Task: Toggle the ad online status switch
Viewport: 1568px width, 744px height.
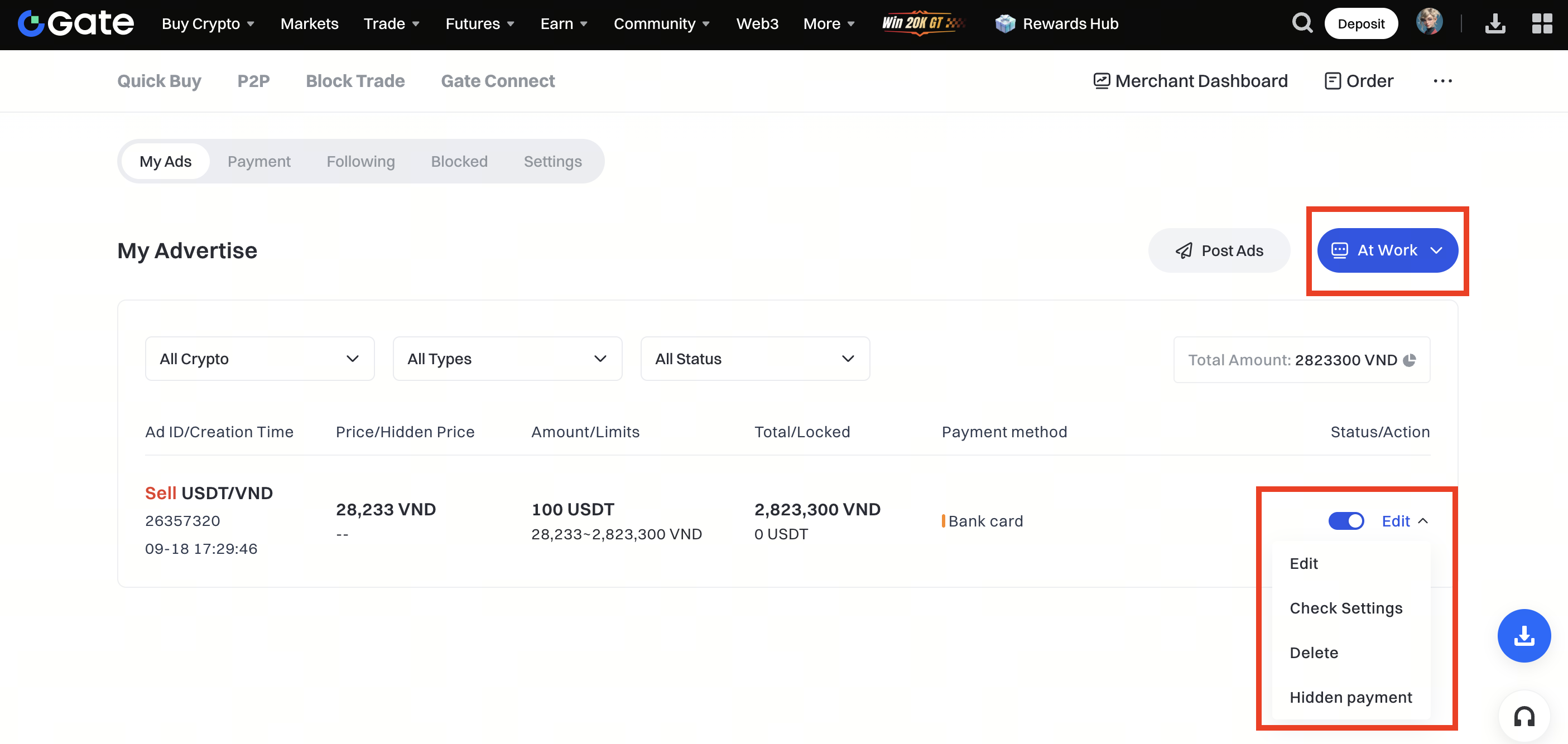Action: pyautogui.click(x=1345, y=521)
